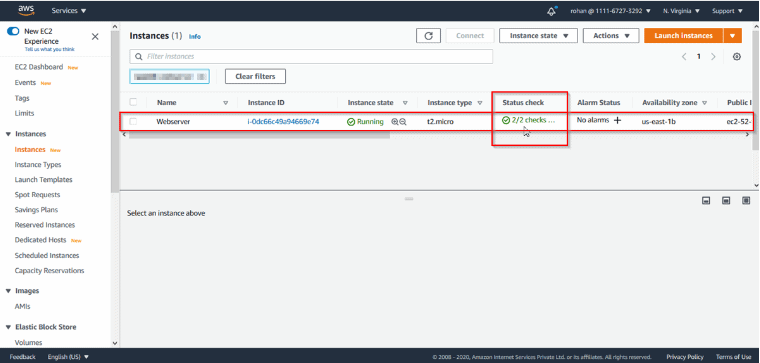Select all instances header checkbox

pos(133,102)
